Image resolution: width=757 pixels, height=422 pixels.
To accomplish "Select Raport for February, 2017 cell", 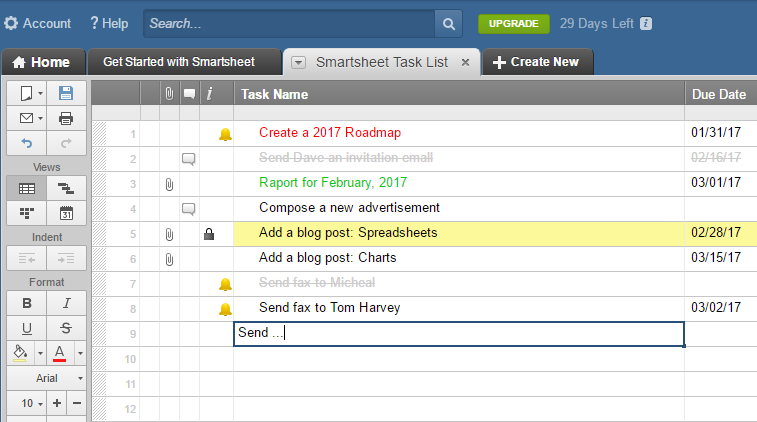I will 459,183.
